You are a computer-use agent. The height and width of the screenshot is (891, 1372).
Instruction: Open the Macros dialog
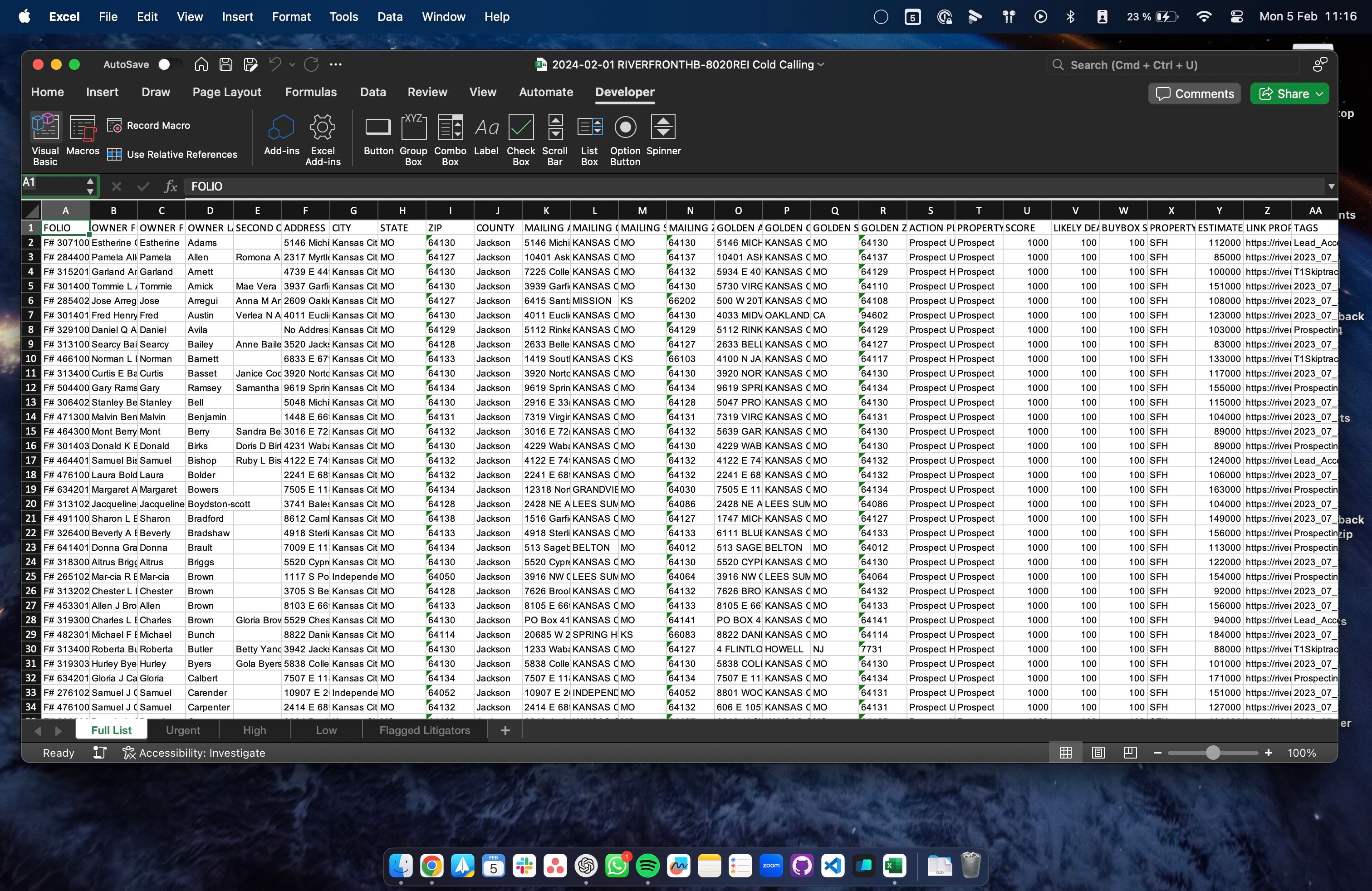83,135
